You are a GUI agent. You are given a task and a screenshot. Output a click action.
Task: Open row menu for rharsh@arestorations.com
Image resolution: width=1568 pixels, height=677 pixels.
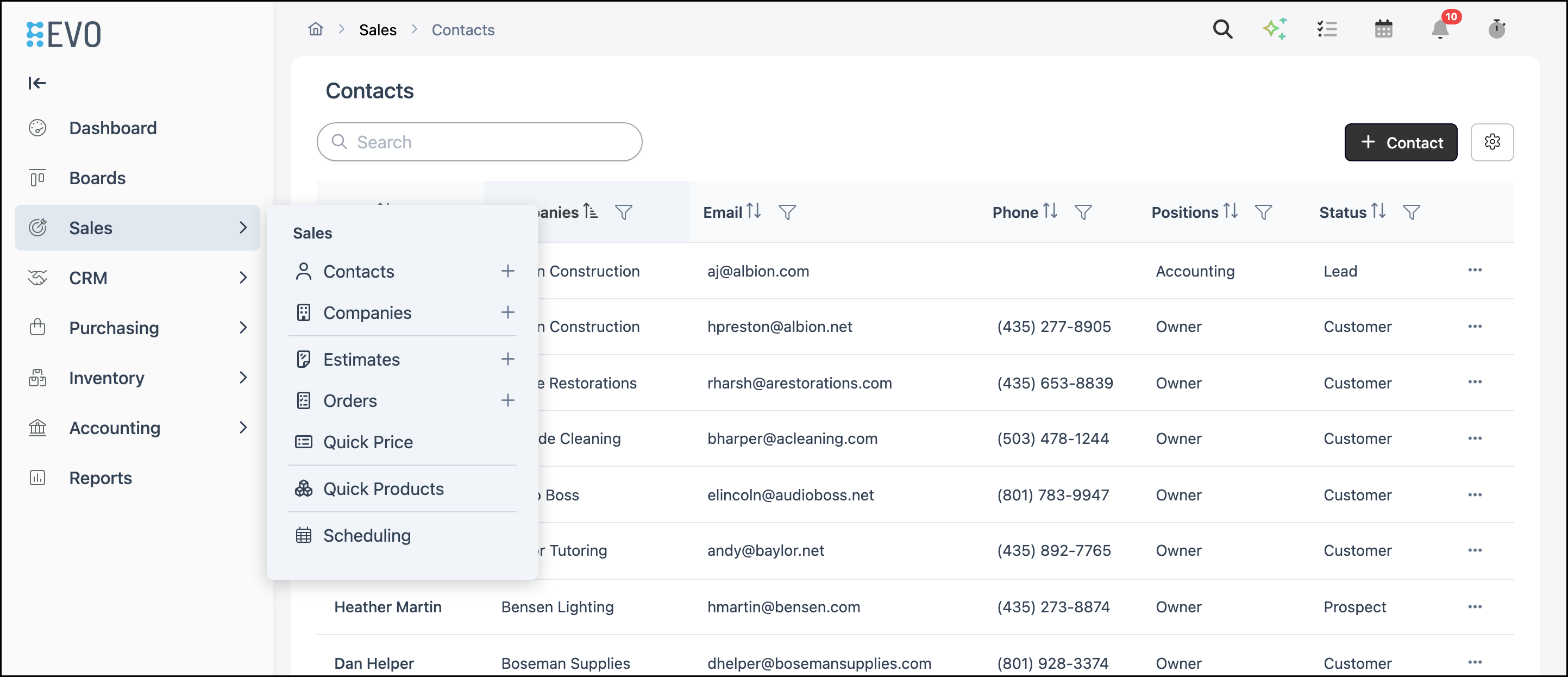[1474, 382]
